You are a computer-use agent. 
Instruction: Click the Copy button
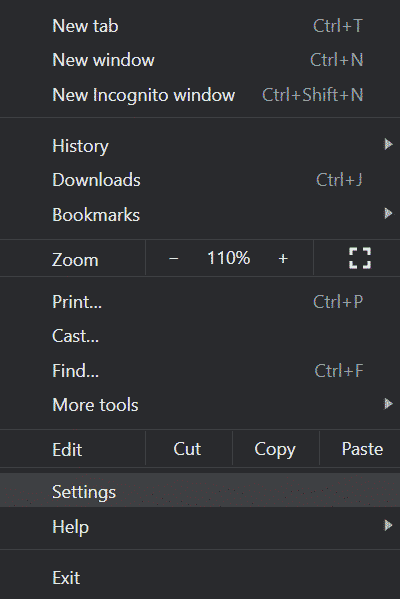click(x=275, y=449)
